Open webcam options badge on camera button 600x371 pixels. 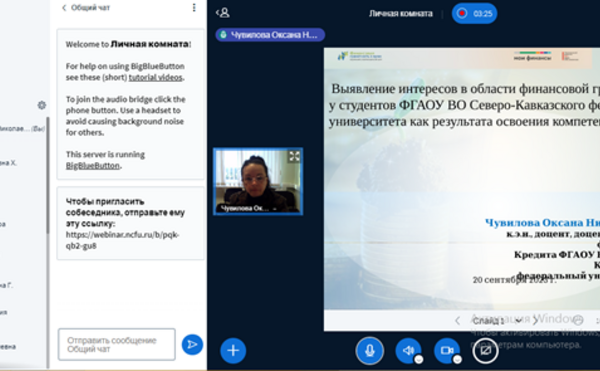coord(457,360)
